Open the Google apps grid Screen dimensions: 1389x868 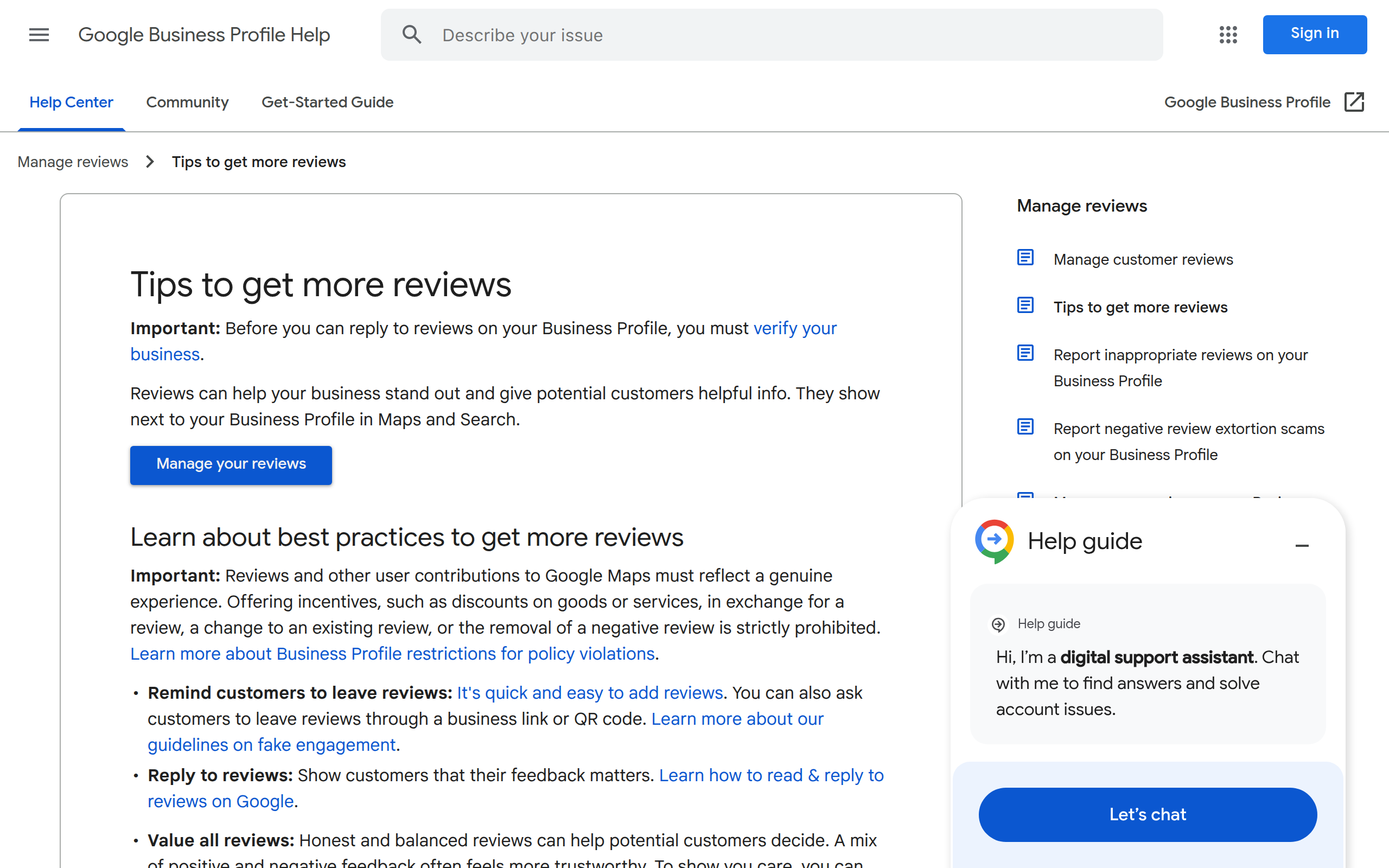(x=1228, y=34)
